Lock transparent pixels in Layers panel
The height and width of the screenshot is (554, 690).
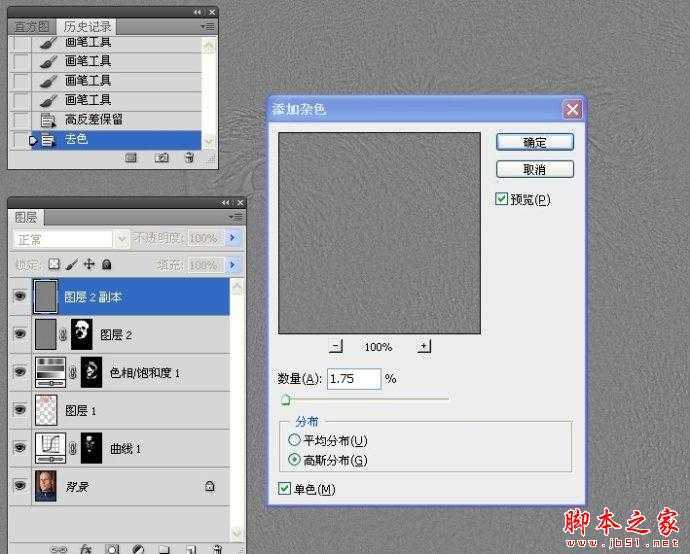[x=54, y=264]
